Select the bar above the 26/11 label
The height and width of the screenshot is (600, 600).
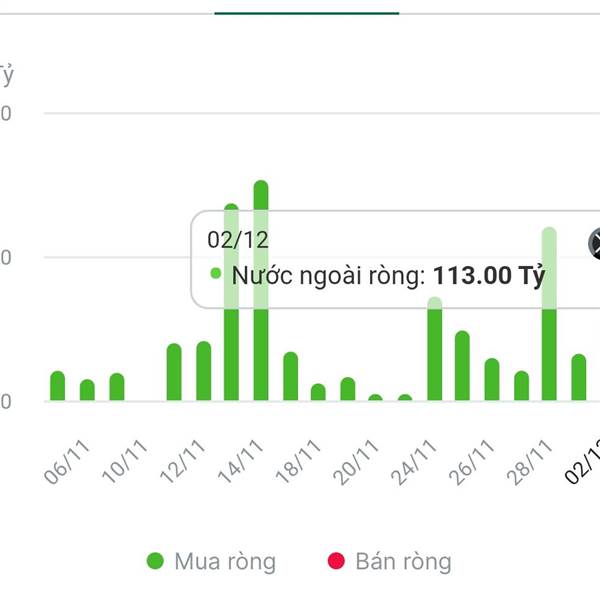(462, 366)
